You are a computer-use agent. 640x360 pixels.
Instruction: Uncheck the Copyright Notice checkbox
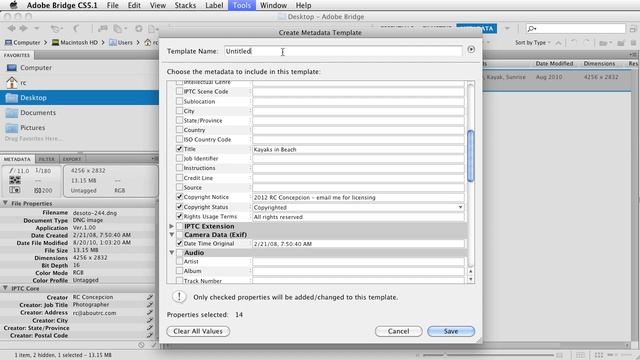(179, 197)
